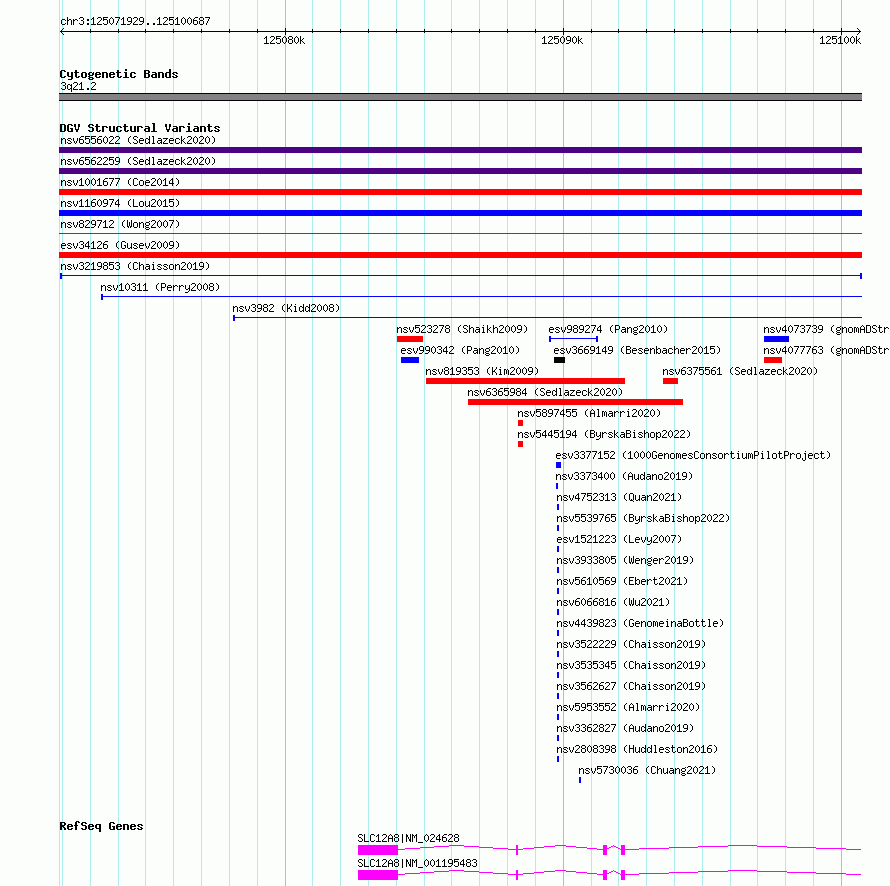This screenshot has width=890, height=886.
Task: Open variant esv3377152 (1000GenomesConsortiumPilotProject) label
Action: click(x=693, y=455)
